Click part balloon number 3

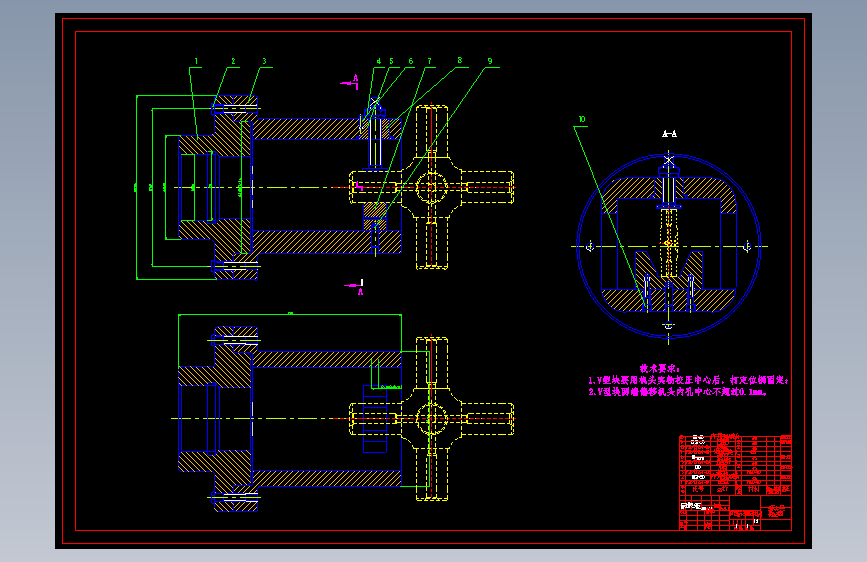tap(264, 61)
